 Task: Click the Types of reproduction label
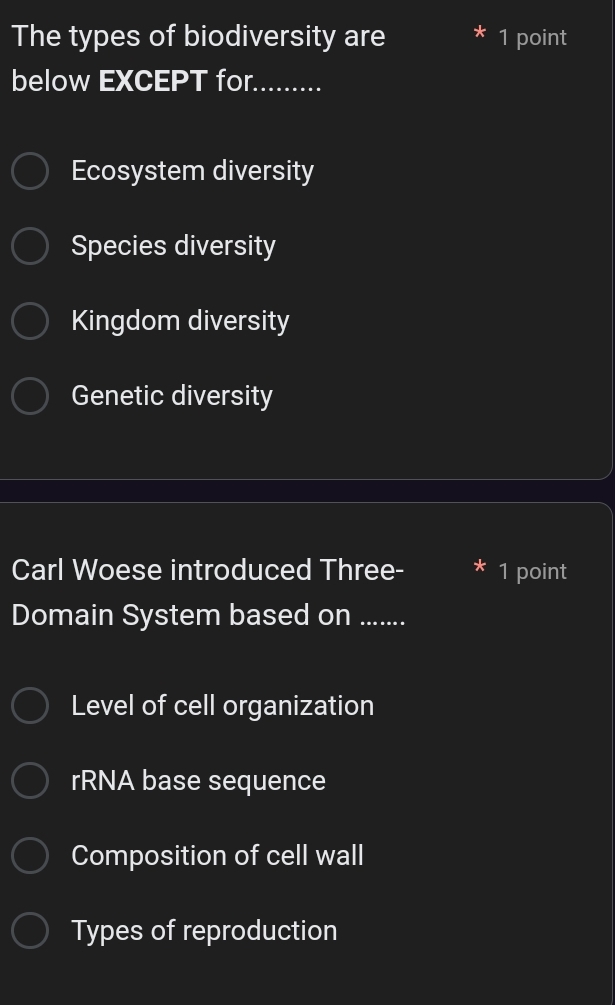click(x=204, y=930)
